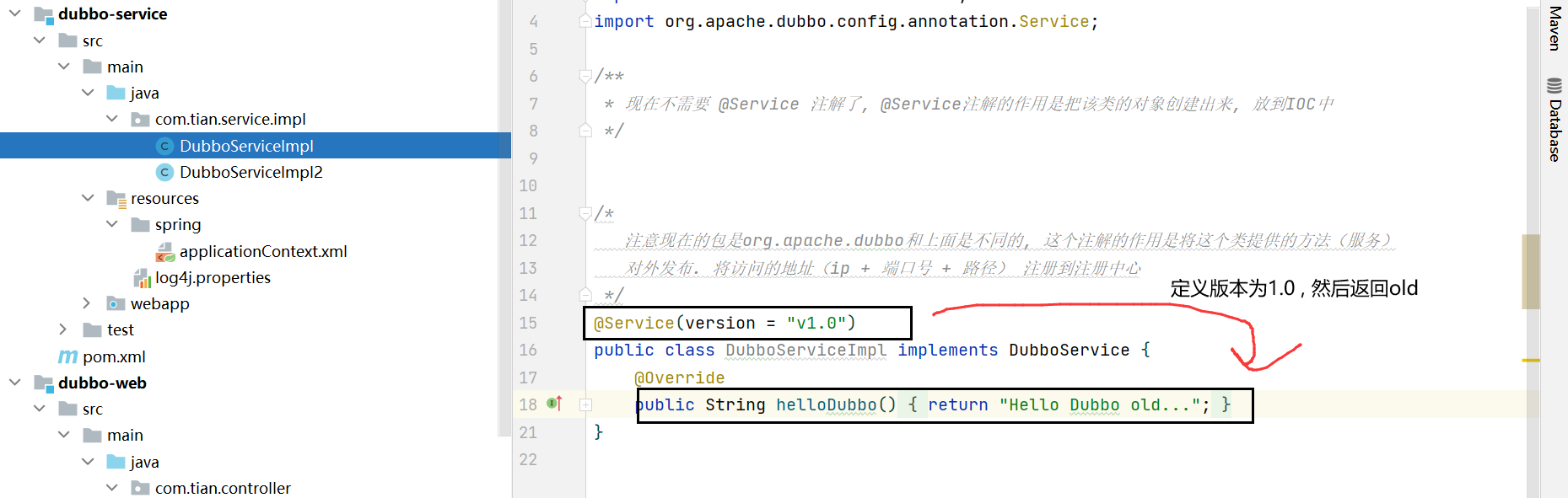
Task: Click the log4j properties file icon
Action: tap(142, 278)
